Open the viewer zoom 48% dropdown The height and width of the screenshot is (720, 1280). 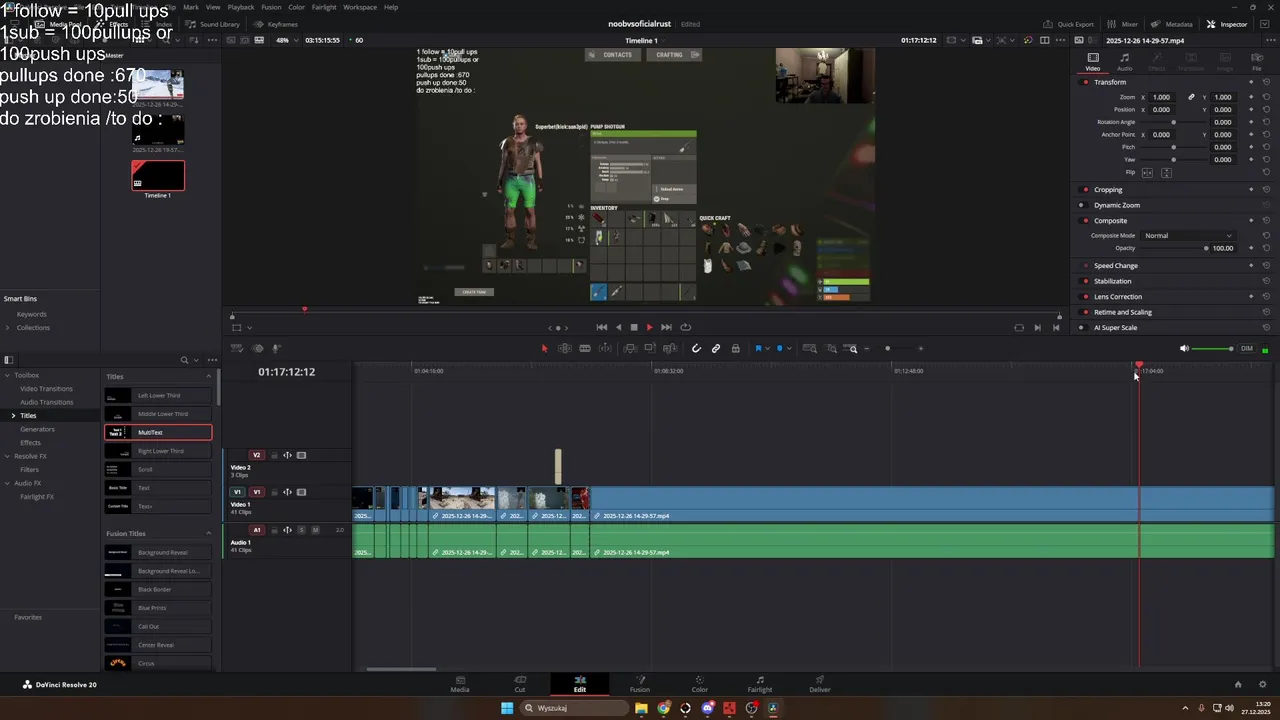pyautogui.click(x=286, y=40)
